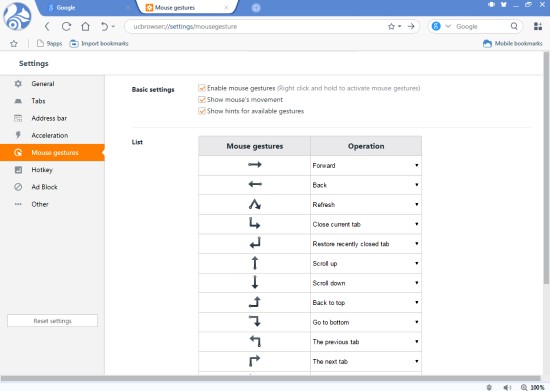Open the Refresh operation dropdown
The width and height of the screenshot is (550, 391).
[x=366, y=205]
